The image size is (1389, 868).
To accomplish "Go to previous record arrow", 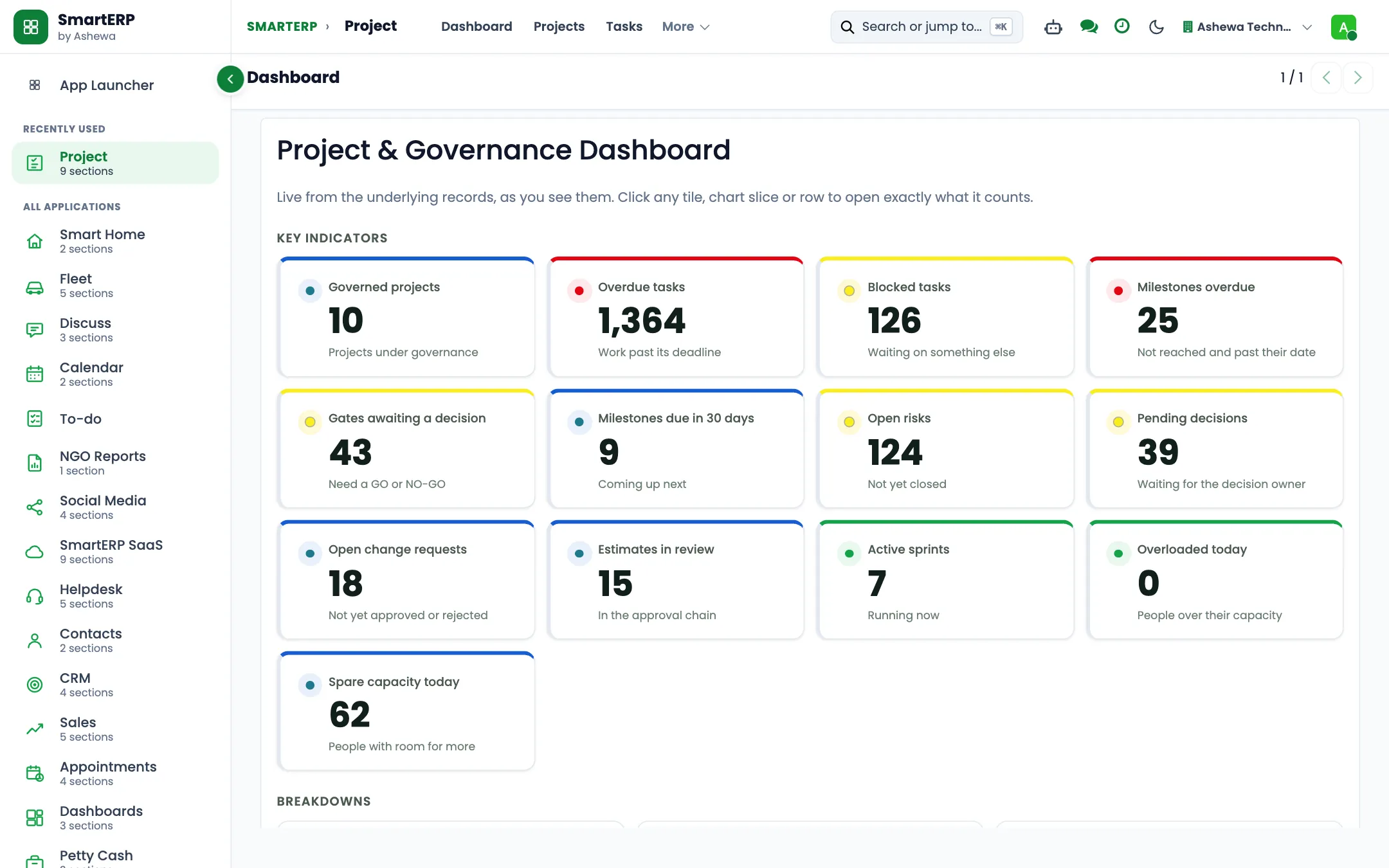I will pyautogui.click(x=1326, y=78).
